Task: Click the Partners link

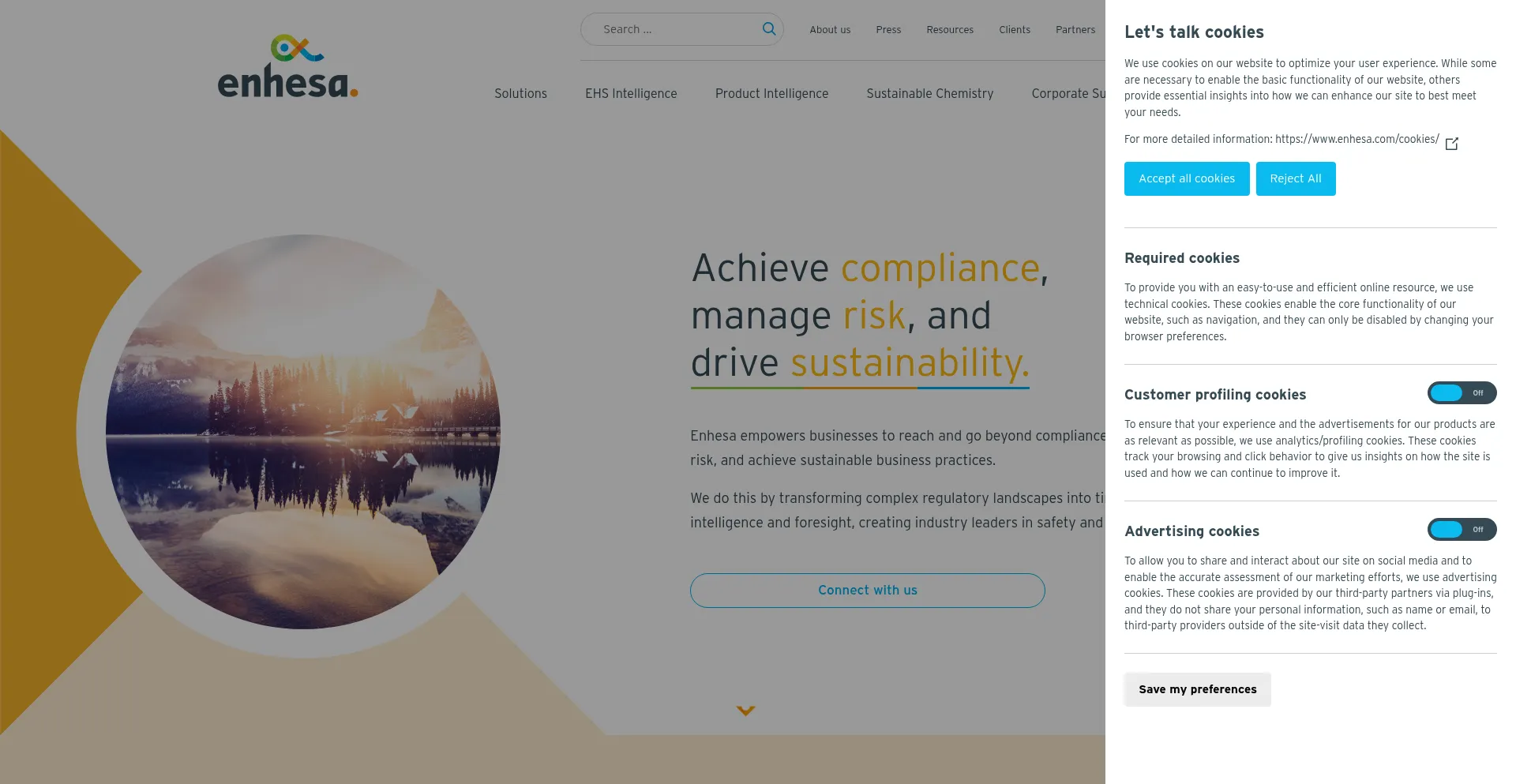Action: pyautogui.click(x=1075, y=30)
